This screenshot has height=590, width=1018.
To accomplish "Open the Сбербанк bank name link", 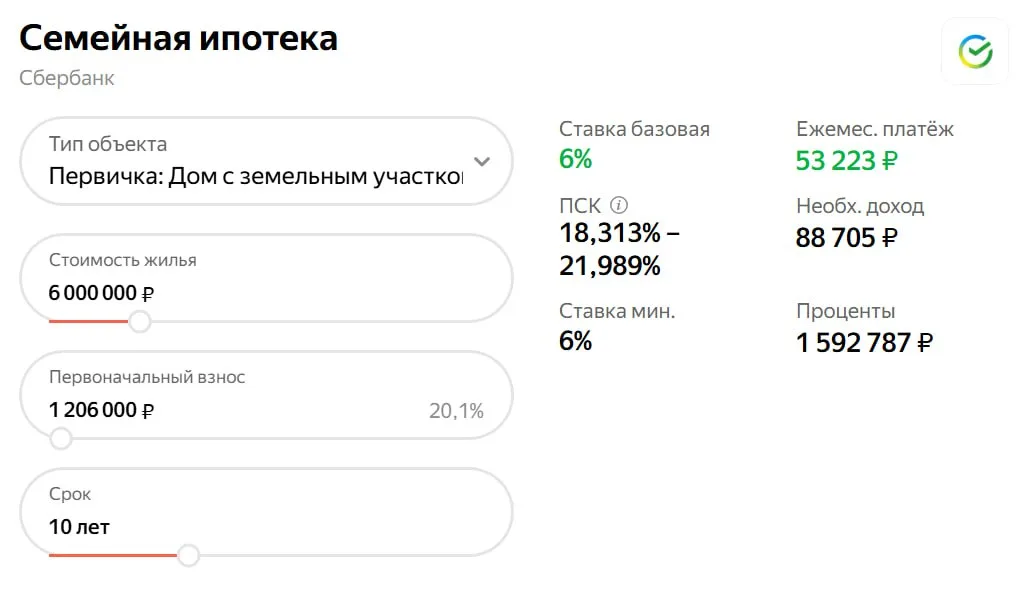I will click(67, 78).
